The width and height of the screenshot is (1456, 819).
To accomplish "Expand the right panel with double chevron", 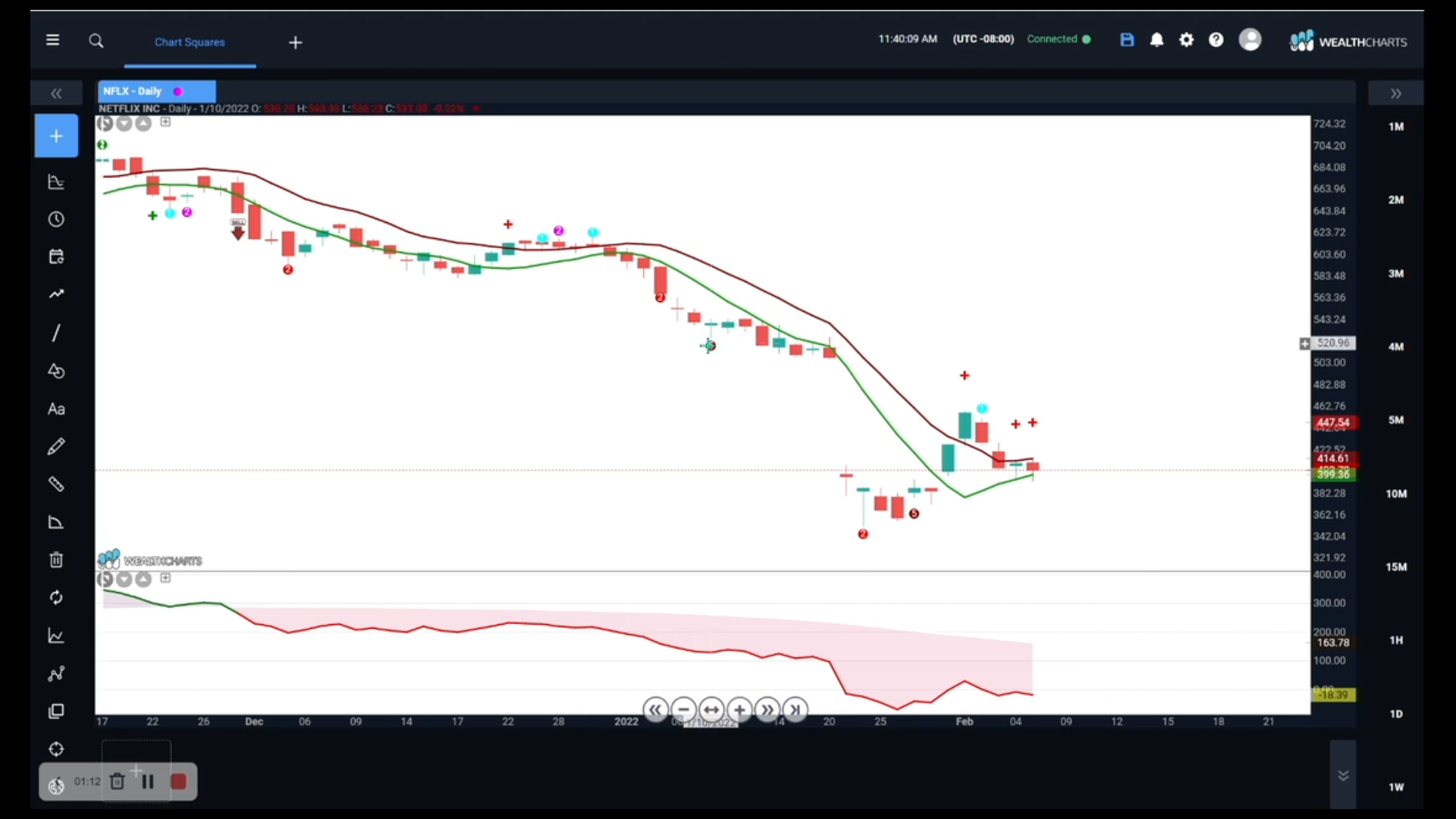I will [1396, 93].
